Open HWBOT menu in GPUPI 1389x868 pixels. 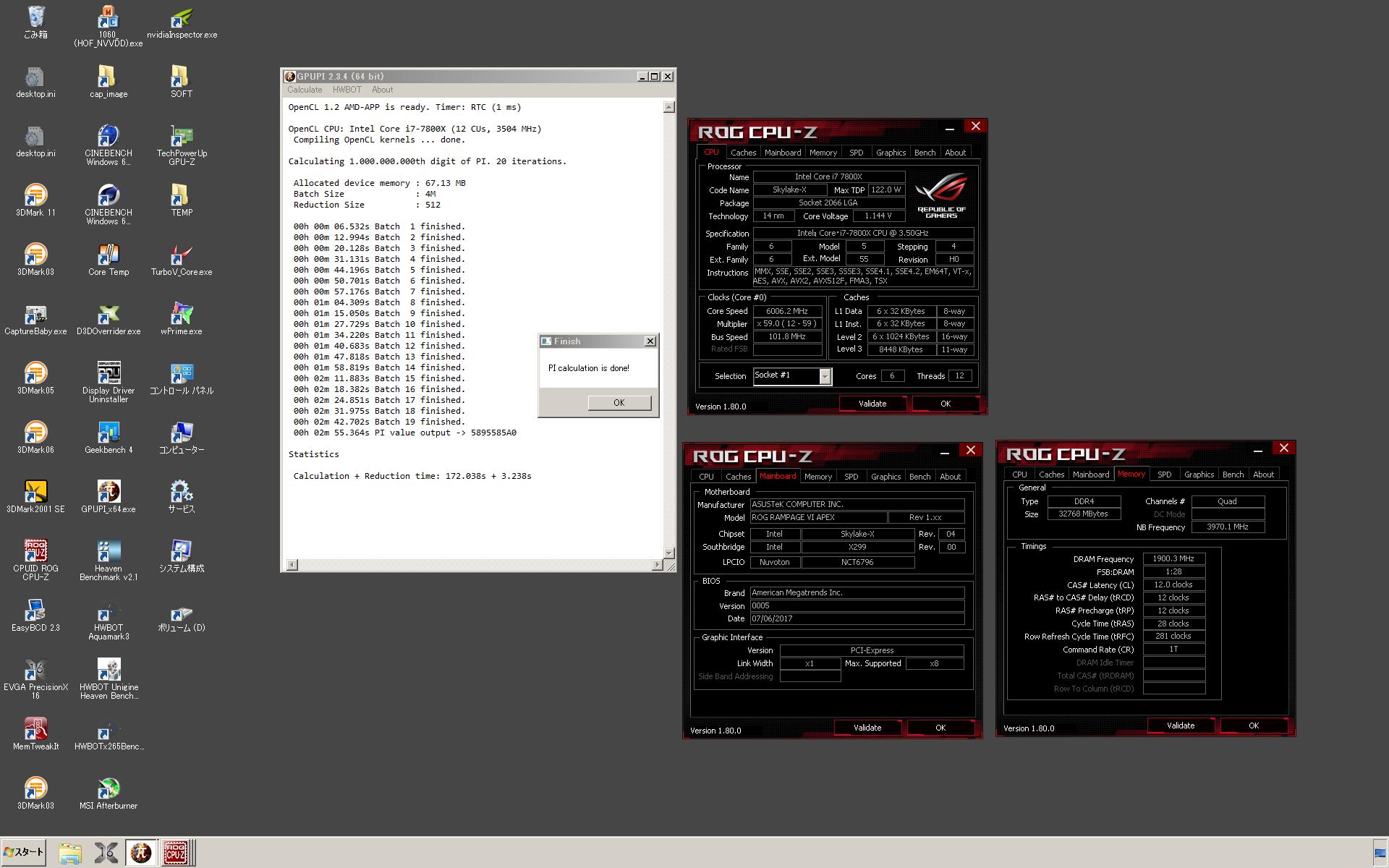point(347,90)
